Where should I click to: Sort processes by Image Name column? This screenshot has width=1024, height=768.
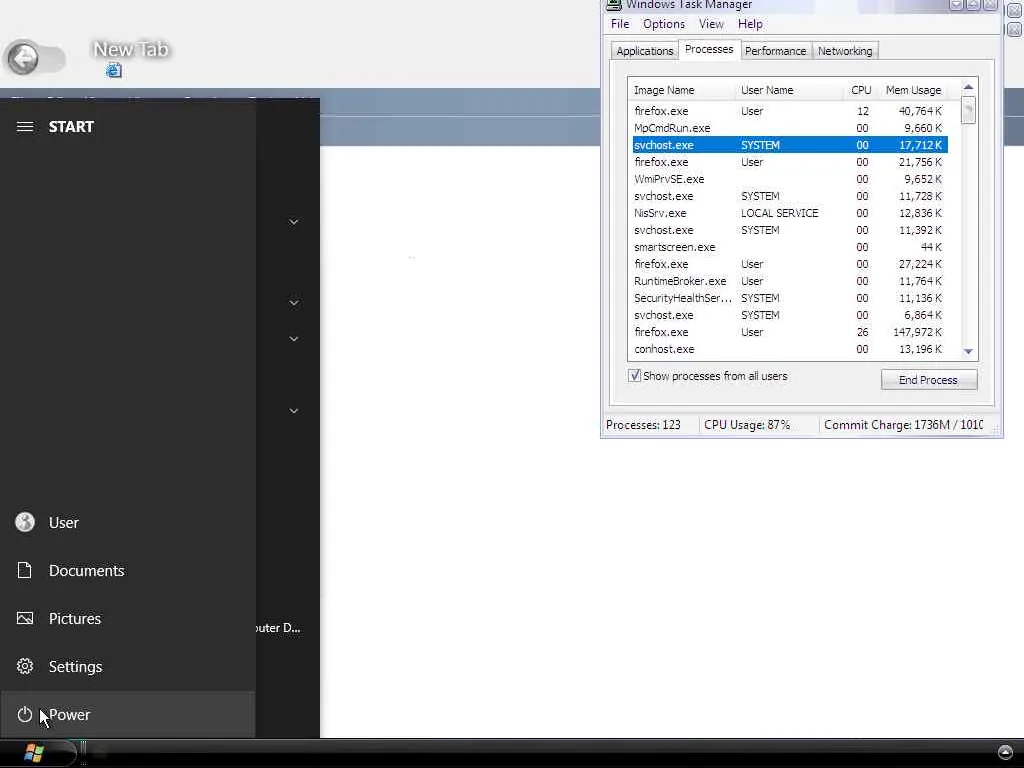pyautogui.click(x=682, y=90)
